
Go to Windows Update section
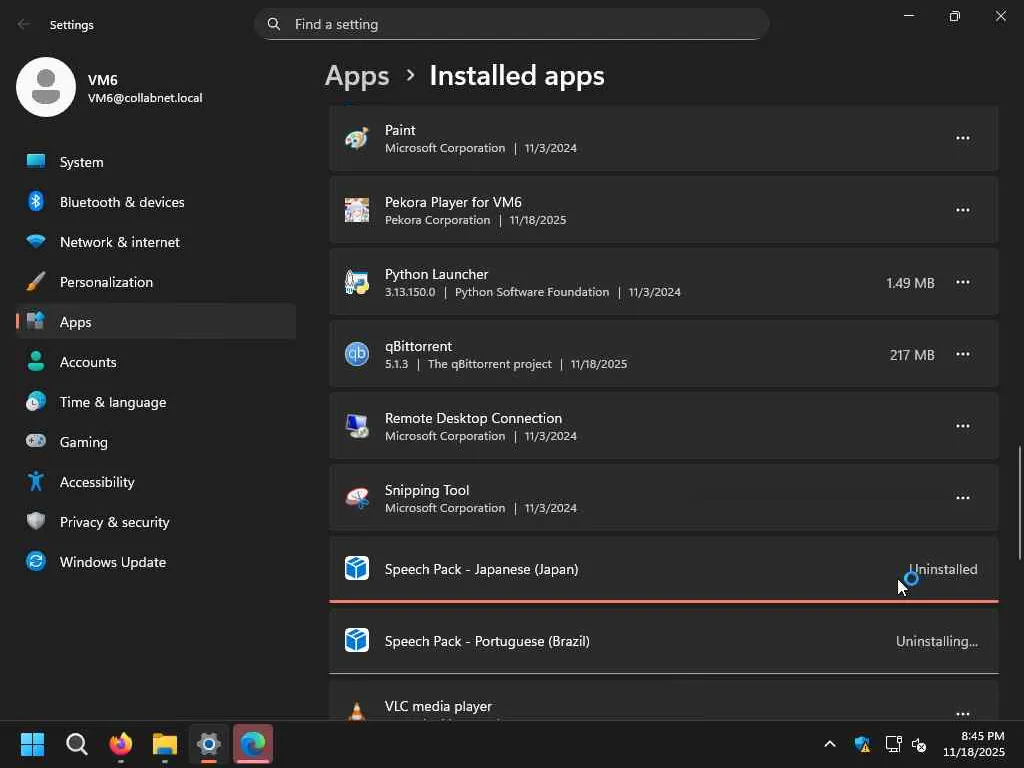coord(112,562)
